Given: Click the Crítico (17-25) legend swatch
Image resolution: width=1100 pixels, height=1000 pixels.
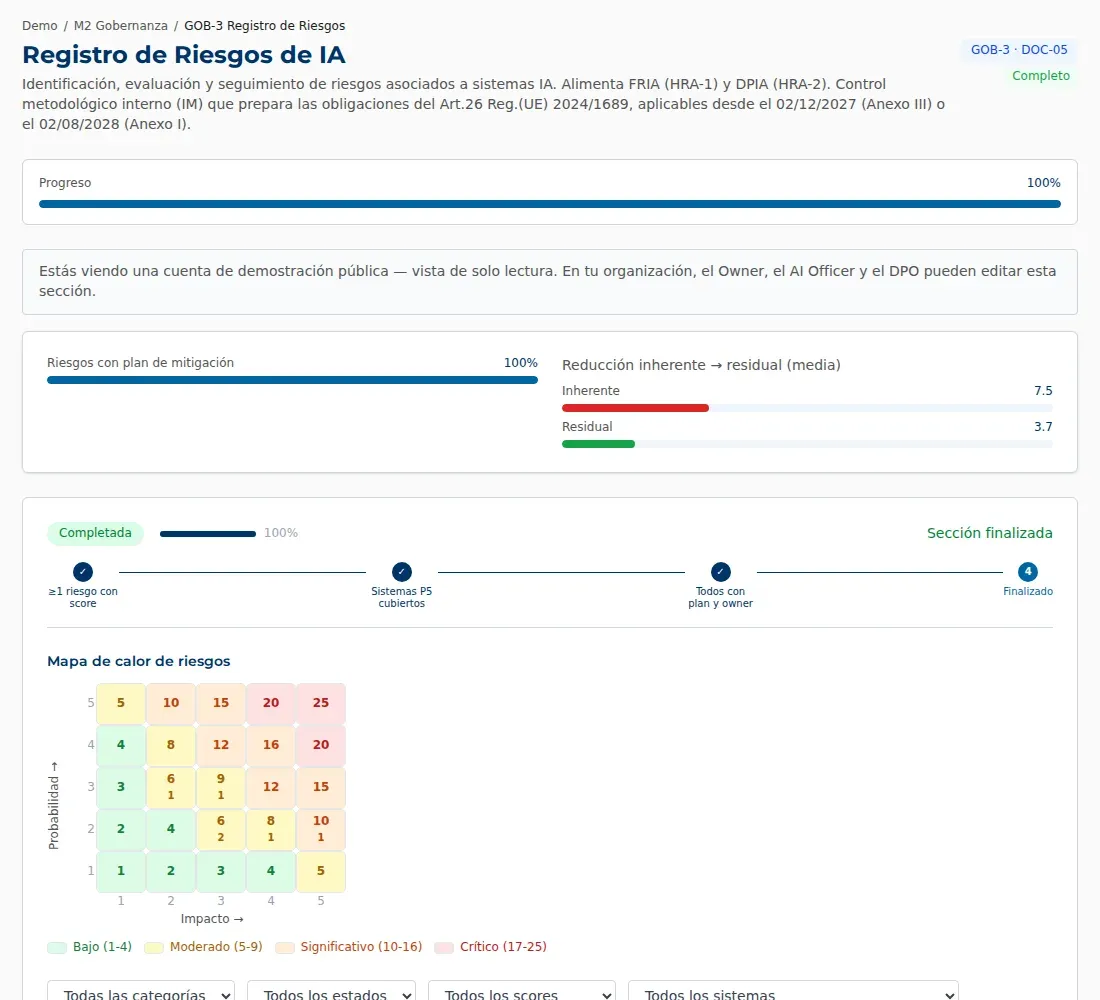Looking at the screenshot, I should 444,948.
